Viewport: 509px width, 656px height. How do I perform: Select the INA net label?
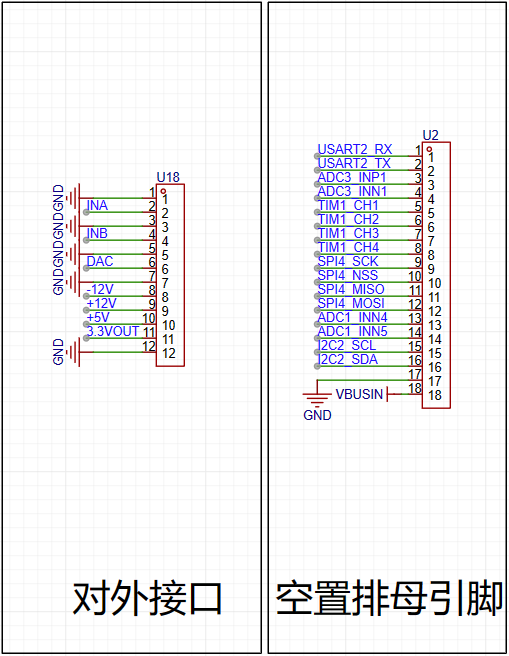click(97, 205)
